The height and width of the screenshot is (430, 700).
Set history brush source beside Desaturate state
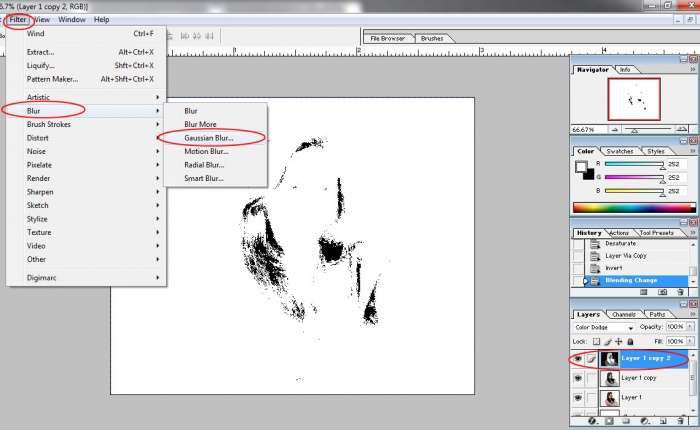click(x=579, y=244)
